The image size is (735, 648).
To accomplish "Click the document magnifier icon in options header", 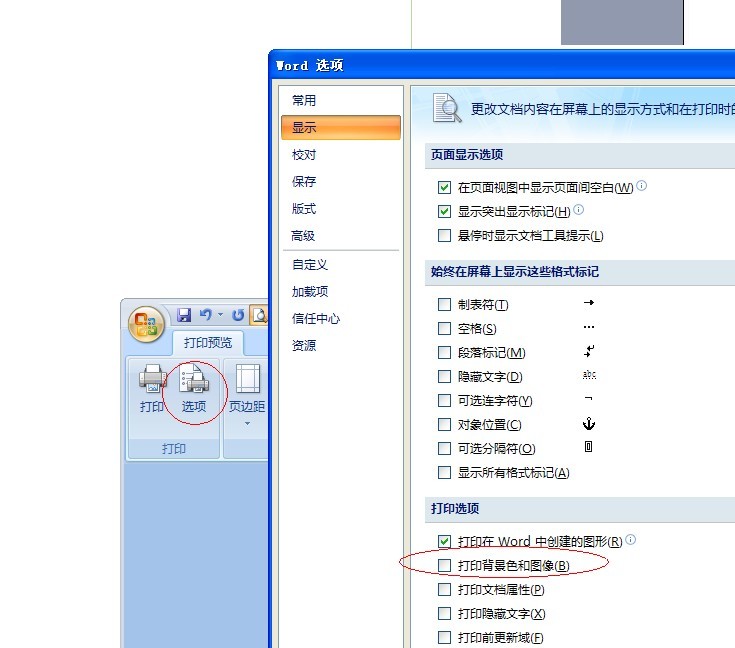I will coord(447,108).
